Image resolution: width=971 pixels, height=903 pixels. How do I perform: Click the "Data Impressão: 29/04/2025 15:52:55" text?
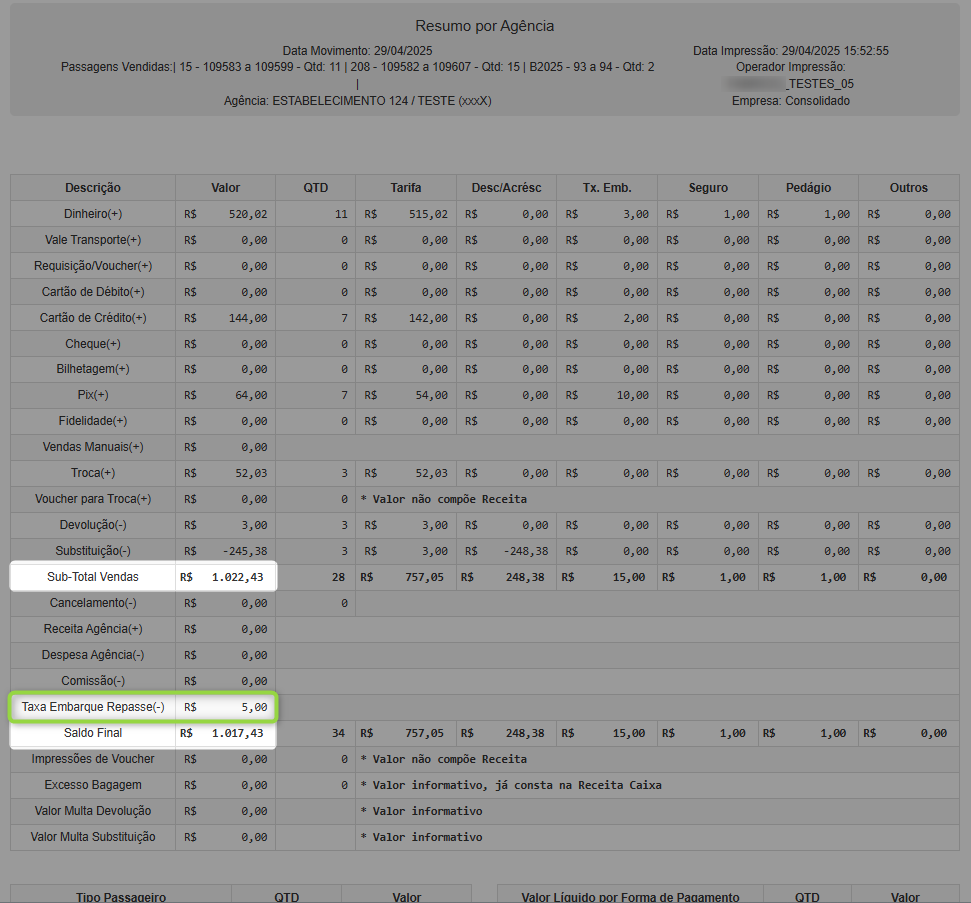point(791,51)
